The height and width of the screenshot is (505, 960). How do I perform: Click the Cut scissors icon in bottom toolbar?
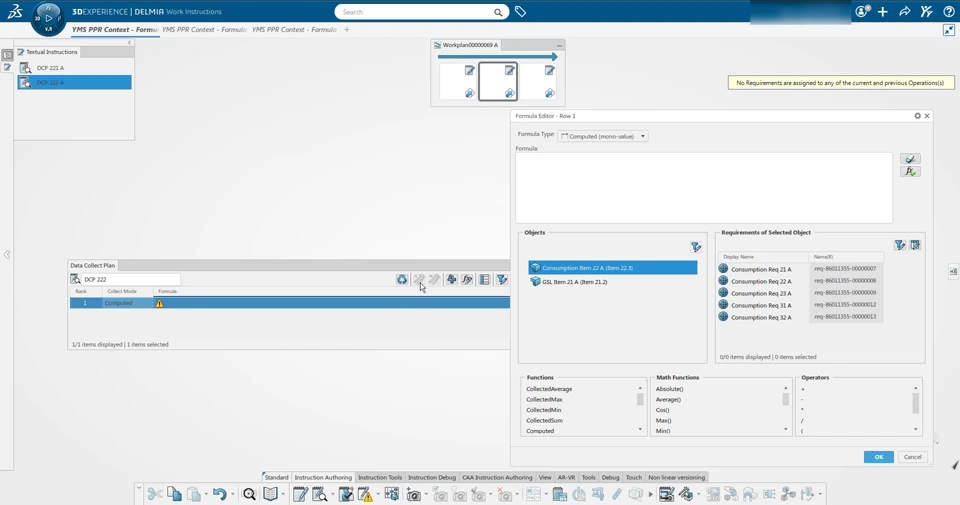click(155, 494)
